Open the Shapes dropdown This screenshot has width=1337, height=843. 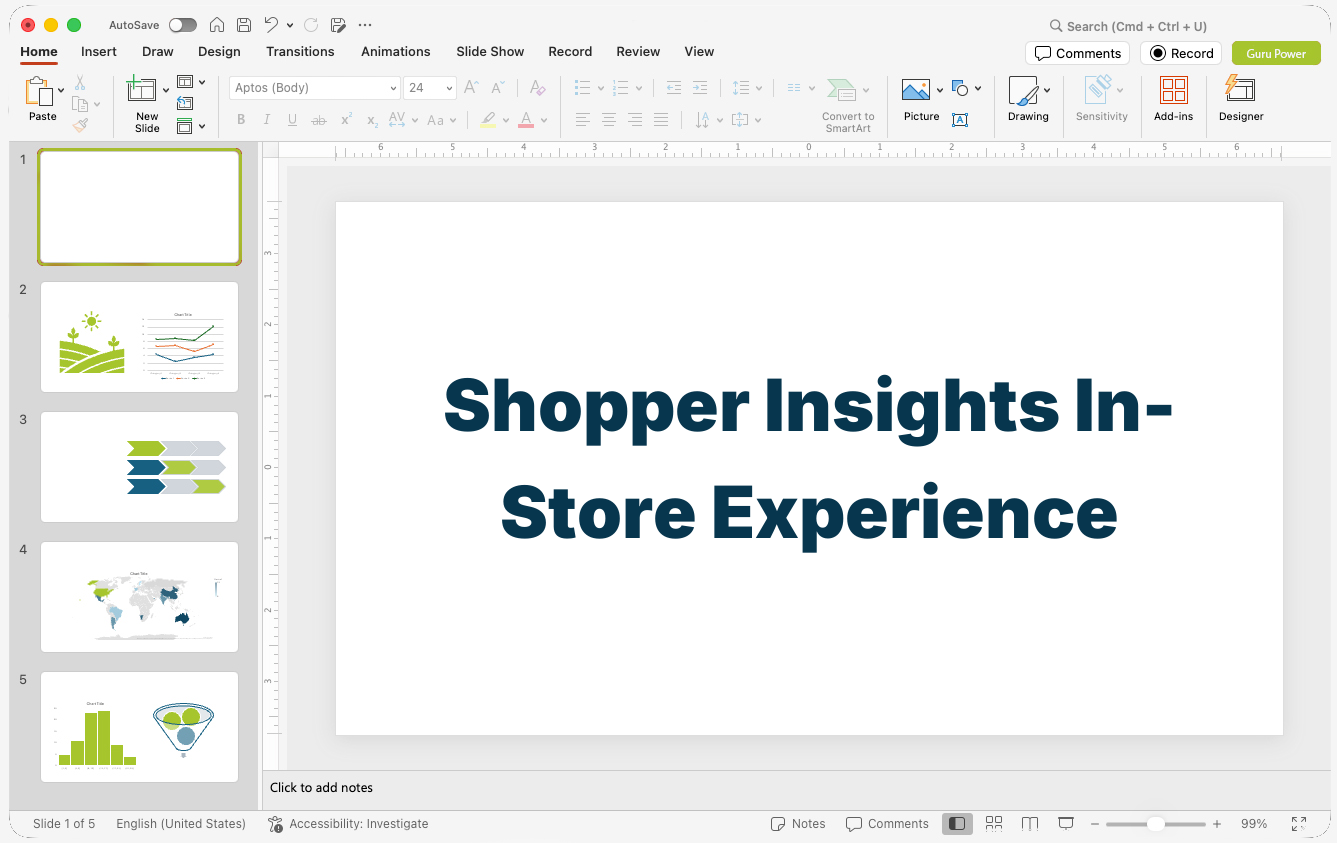[x=966, y=89]
